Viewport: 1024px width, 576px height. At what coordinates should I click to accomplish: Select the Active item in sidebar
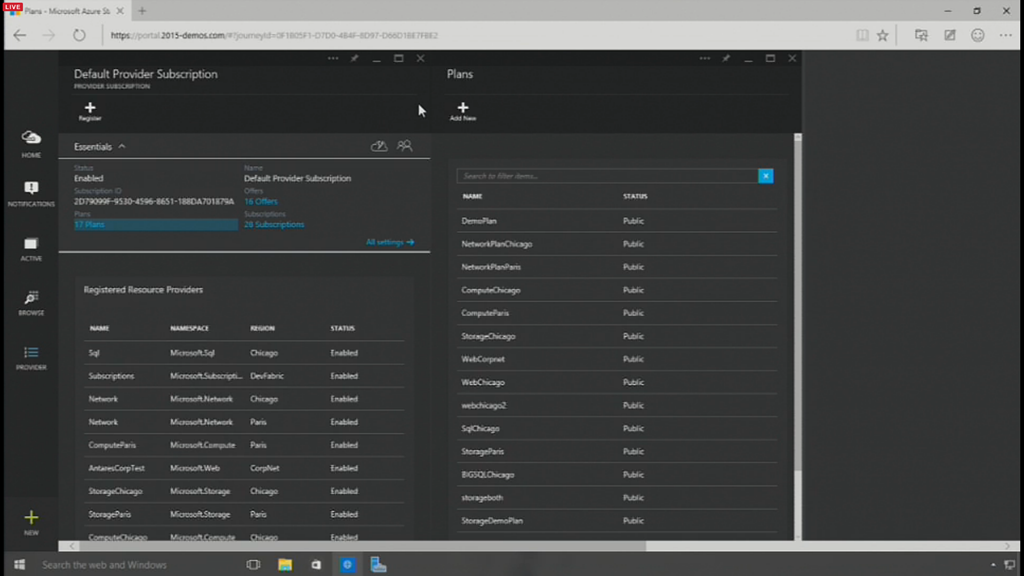click(31, 244)
